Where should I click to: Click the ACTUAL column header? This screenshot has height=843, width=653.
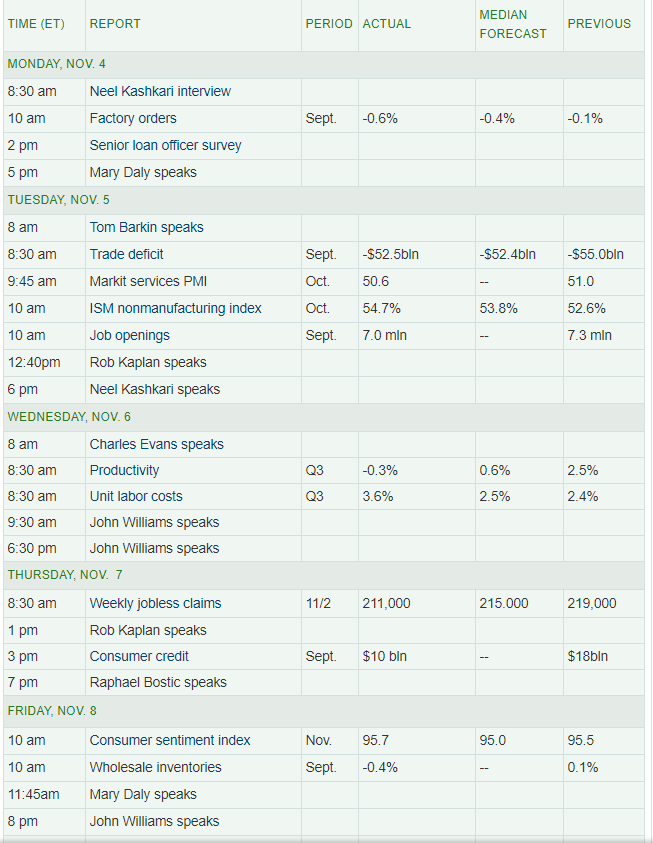386,24
